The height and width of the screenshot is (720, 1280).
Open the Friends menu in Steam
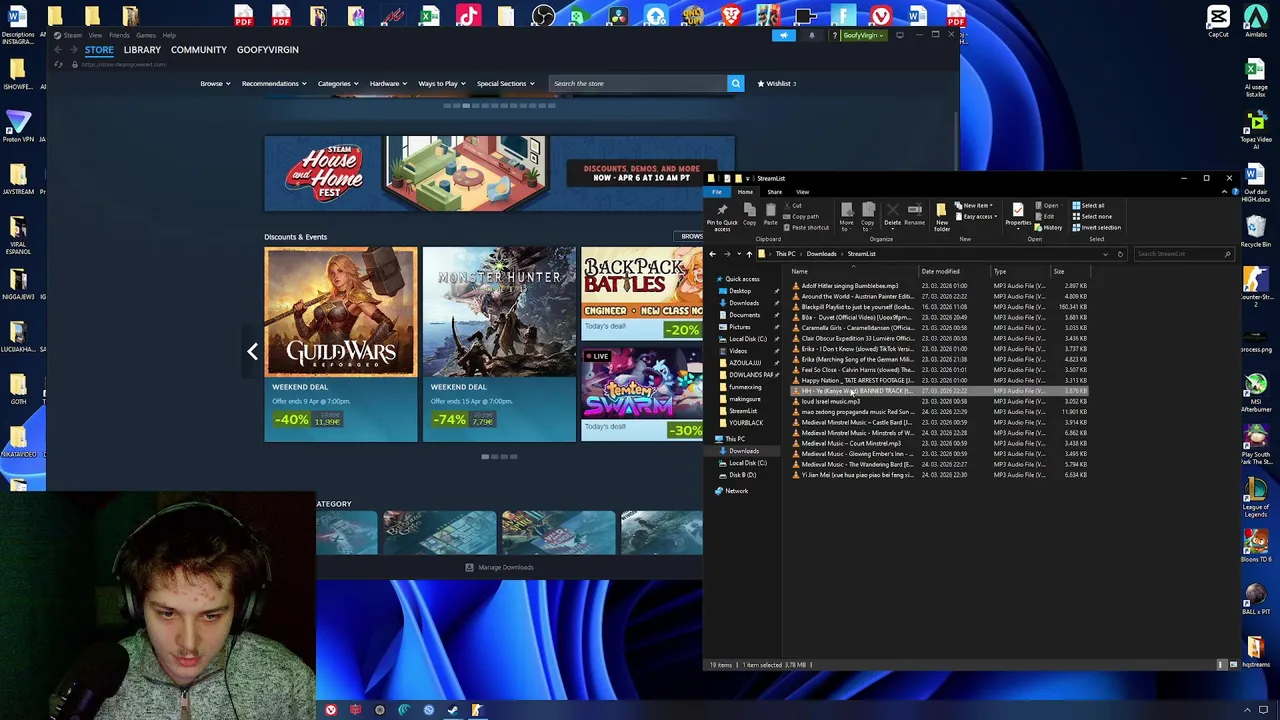tap(119, 35)
